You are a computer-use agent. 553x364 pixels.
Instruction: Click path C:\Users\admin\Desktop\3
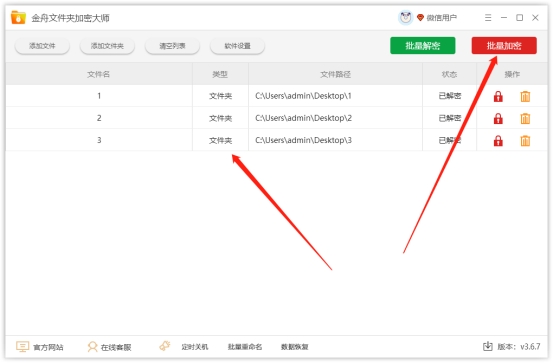click(303, 140)
